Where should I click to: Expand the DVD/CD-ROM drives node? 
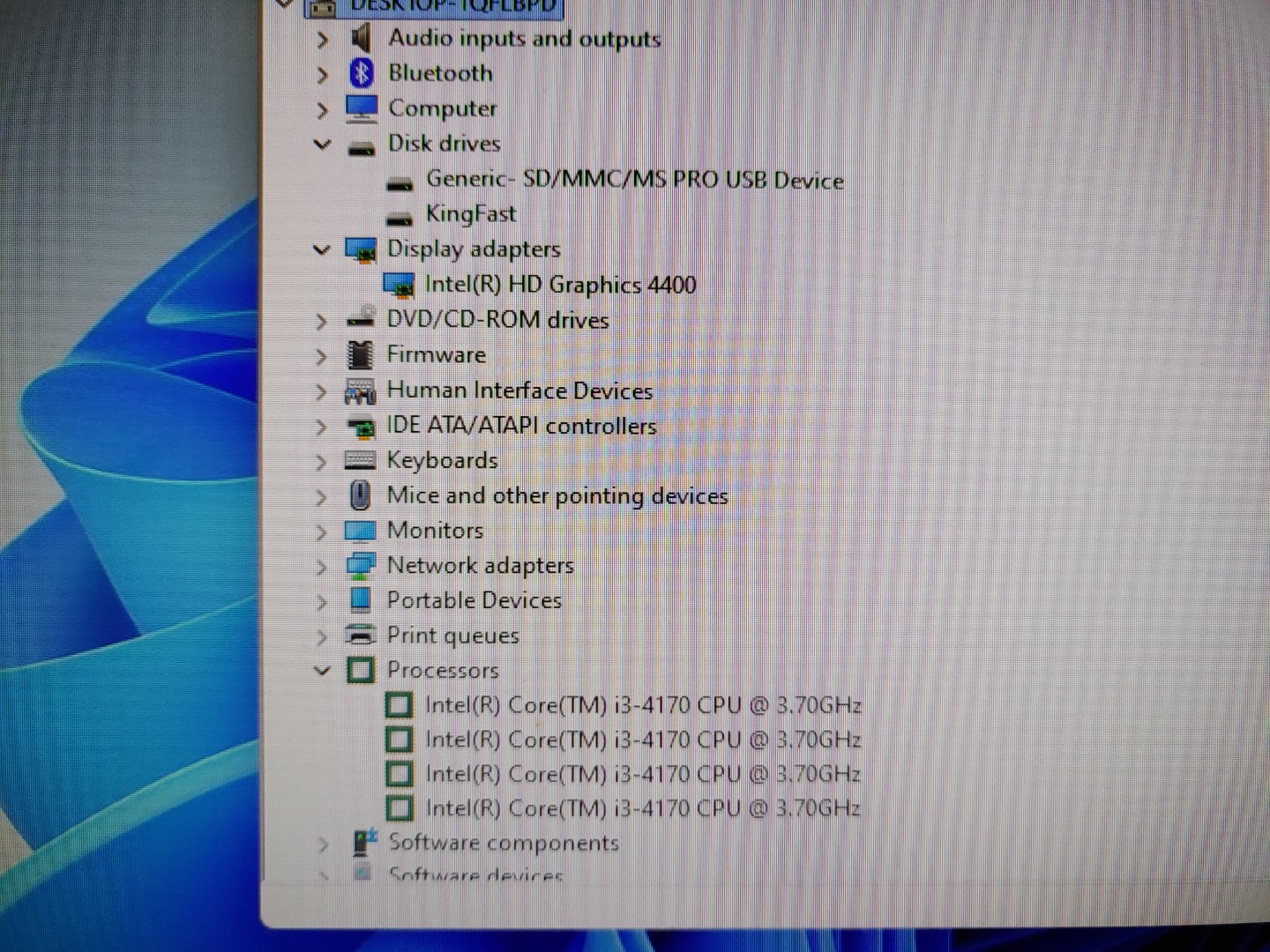point(322,322)
